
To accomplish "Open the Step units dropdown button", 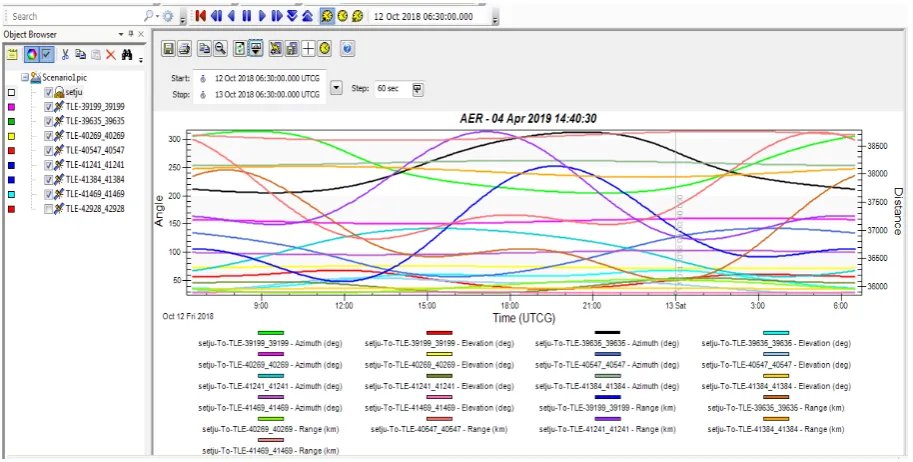I will pyautogui.click(x=417, y=89).
